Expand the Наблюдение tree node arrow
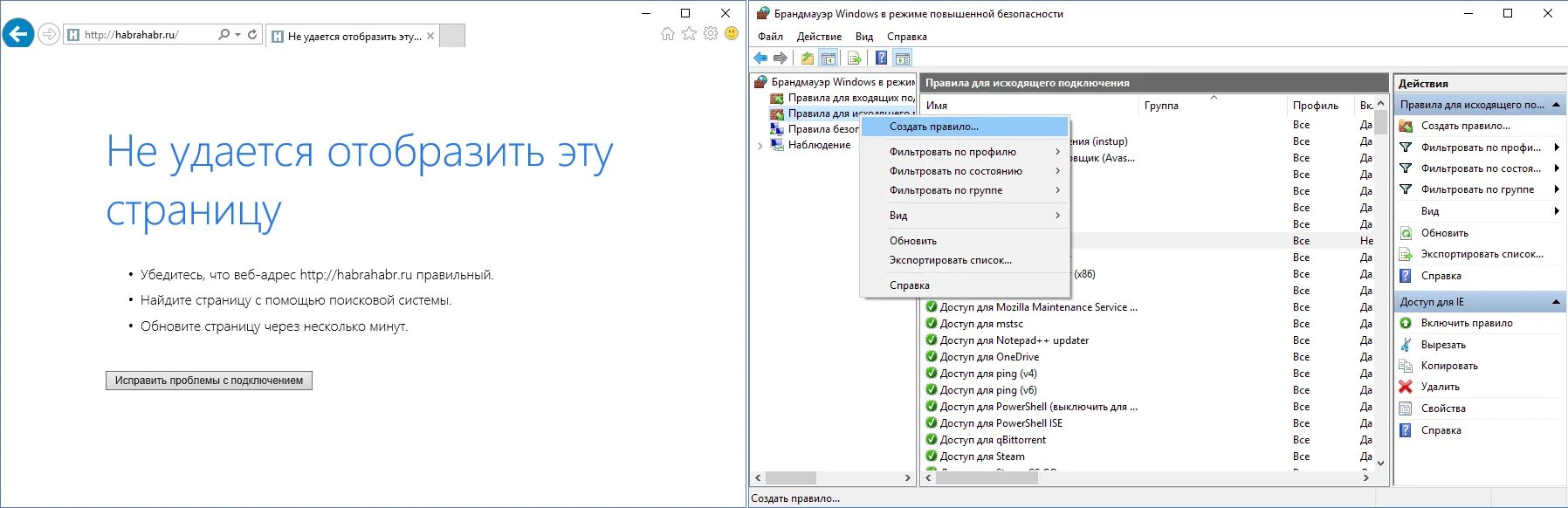 (760, 146)
